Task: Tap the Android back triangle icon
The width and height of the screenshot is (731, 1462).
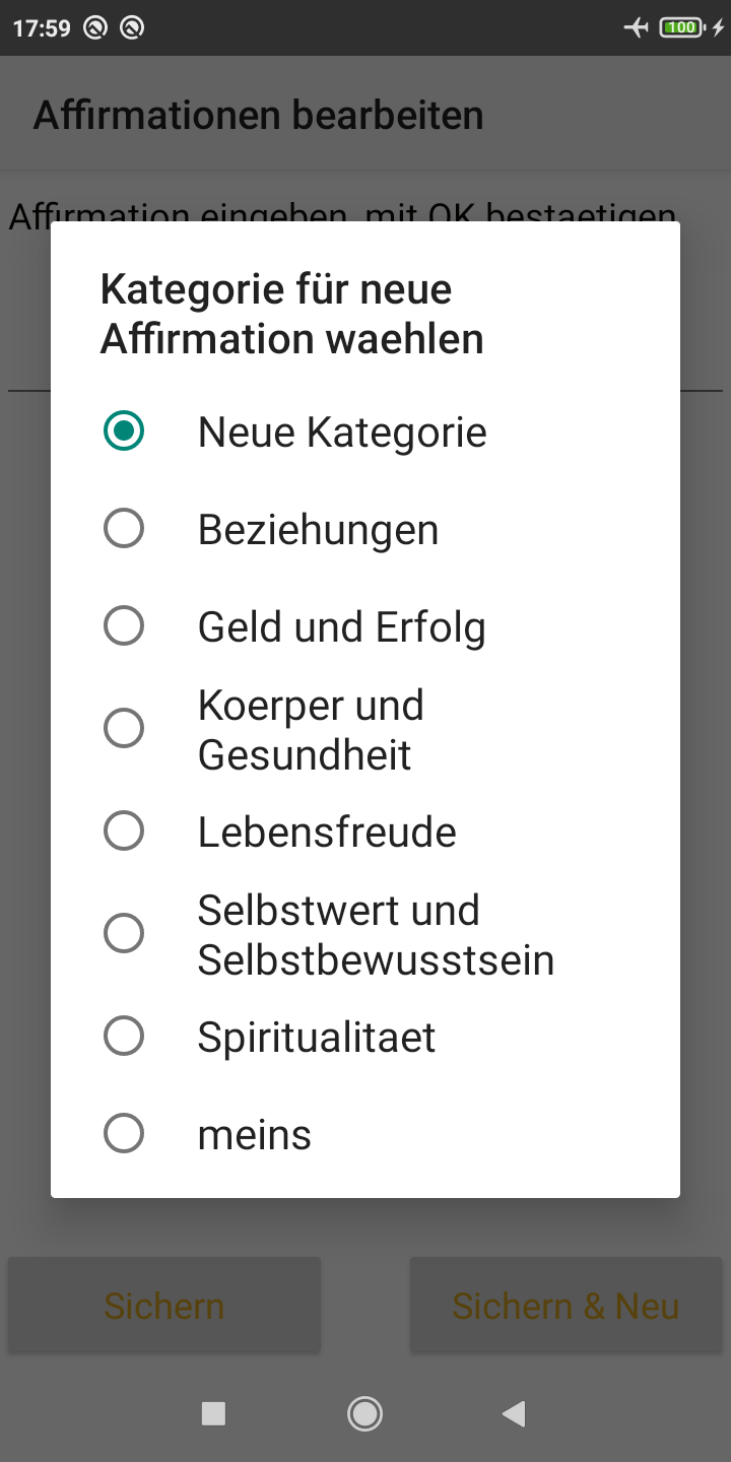Action: 514,1413
